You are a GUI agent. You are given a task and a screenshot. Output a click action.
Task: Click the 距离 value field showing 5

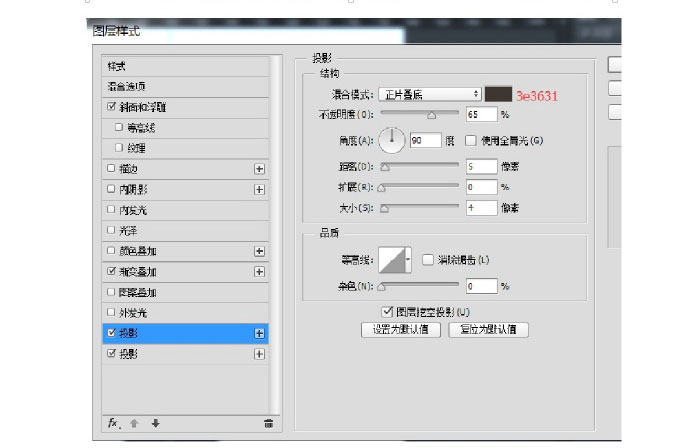482,166
